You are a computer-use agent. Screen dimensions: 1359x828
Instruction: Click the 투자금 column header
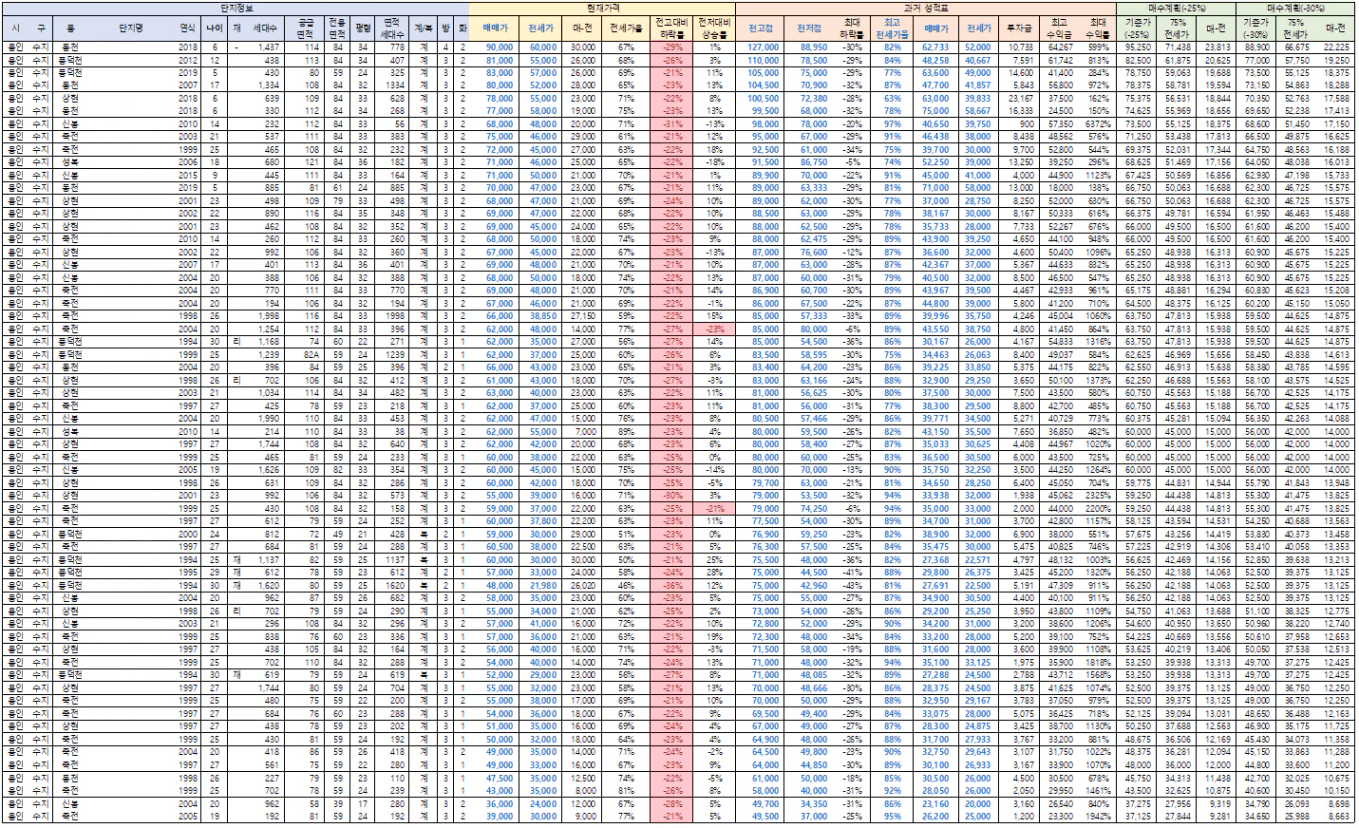pyautogui.click(x=1019, y=28)
